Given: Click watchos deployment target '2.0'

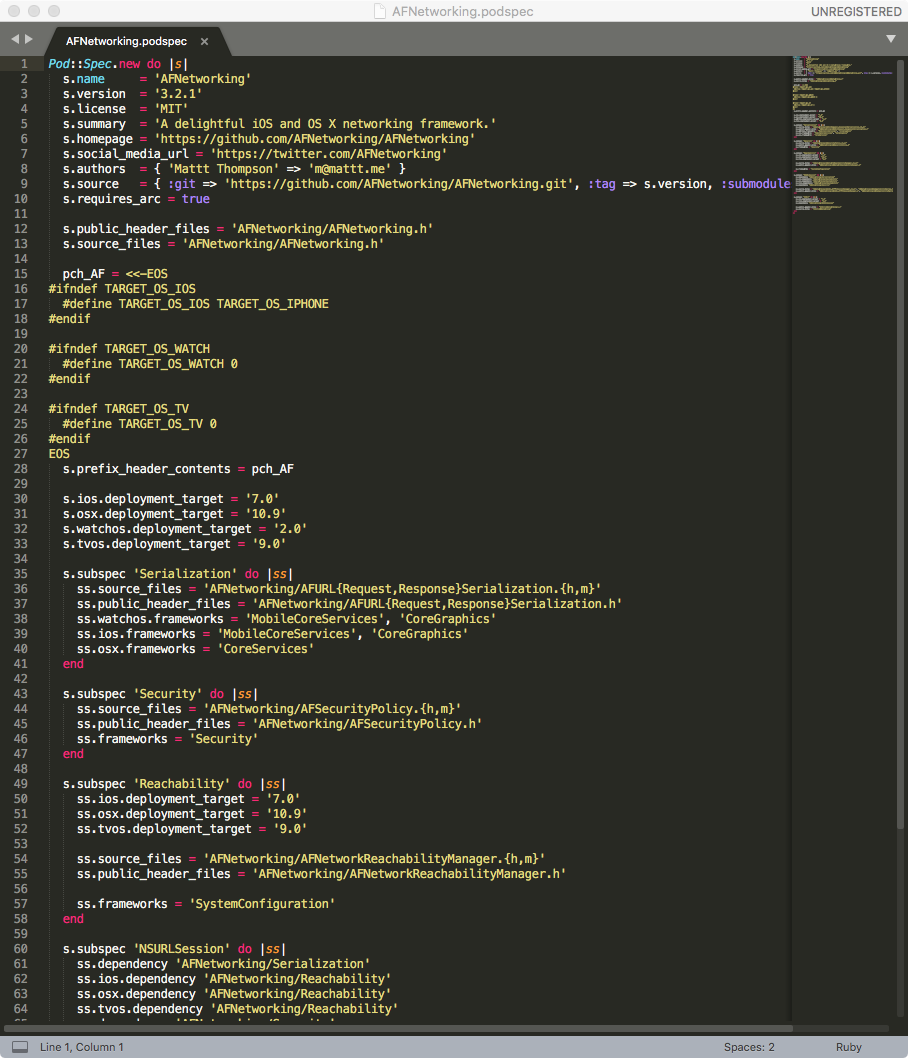Looking at the screenshot, I should tap(290, 529).
